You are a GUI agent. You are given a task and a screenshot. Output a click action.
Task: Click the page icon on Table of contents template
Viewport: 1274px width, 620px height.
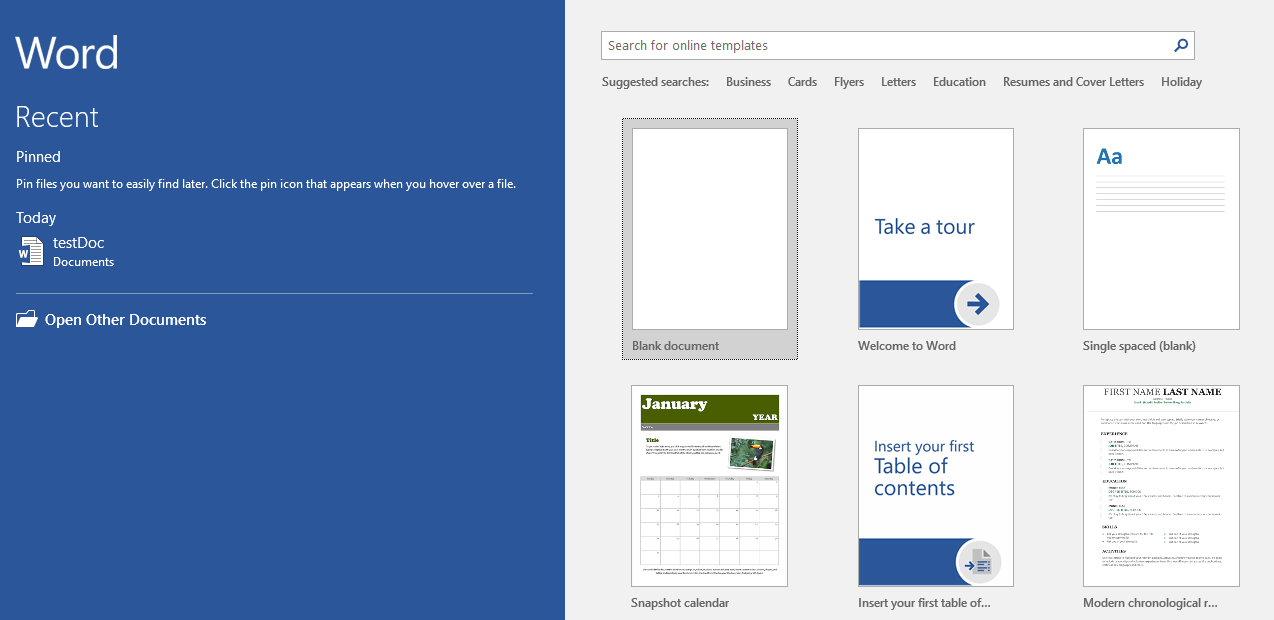978,562
